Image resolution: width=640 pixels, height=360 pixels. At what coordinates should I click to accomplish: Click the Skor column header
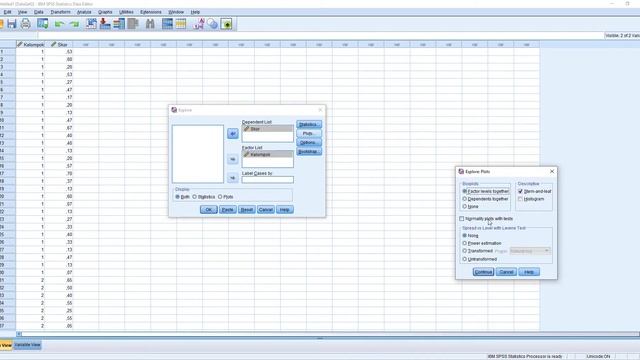[x=59, y=44]
